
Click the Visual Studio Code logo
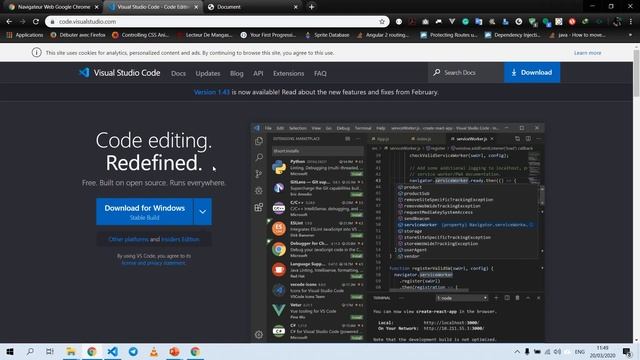tap(120, 73)
